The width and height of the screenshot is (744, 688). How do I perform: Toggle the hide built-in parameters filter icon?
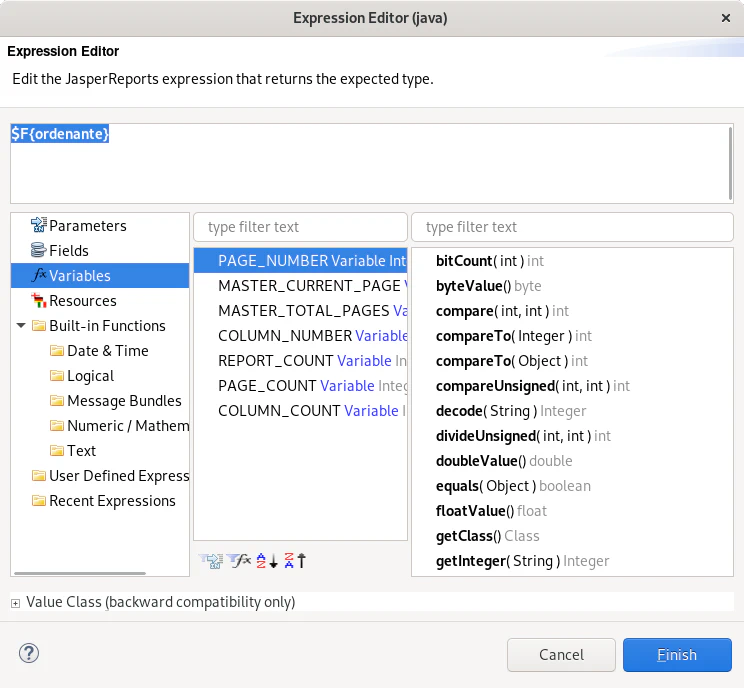pos(211,561)
